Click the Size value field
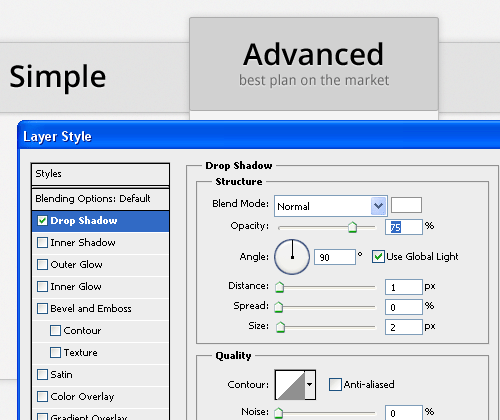Image resolution: width=500 pixels, height=420 pixels. [404, 327]
